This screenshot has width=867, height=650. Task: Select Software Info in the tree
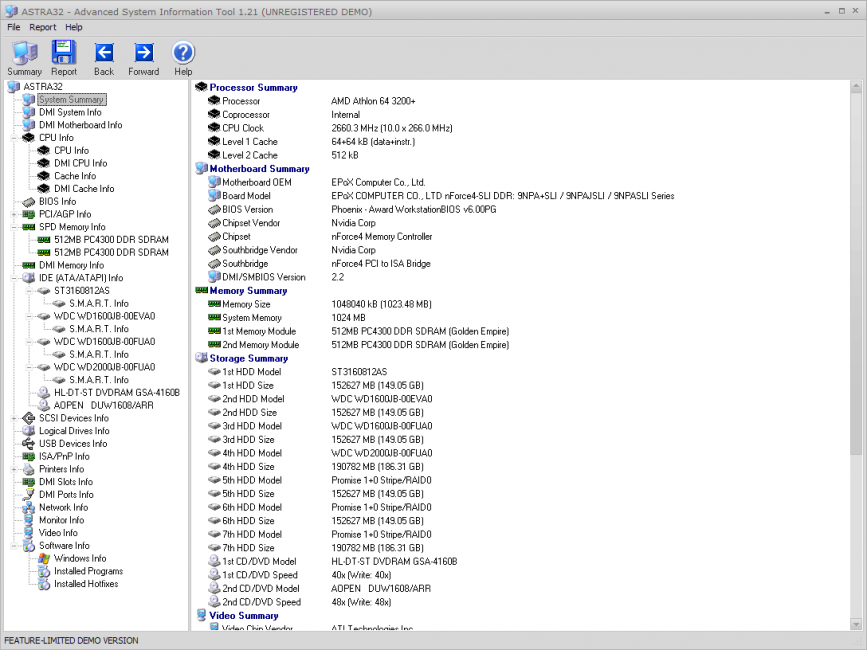pyautogui.click(x=64, y=546)
